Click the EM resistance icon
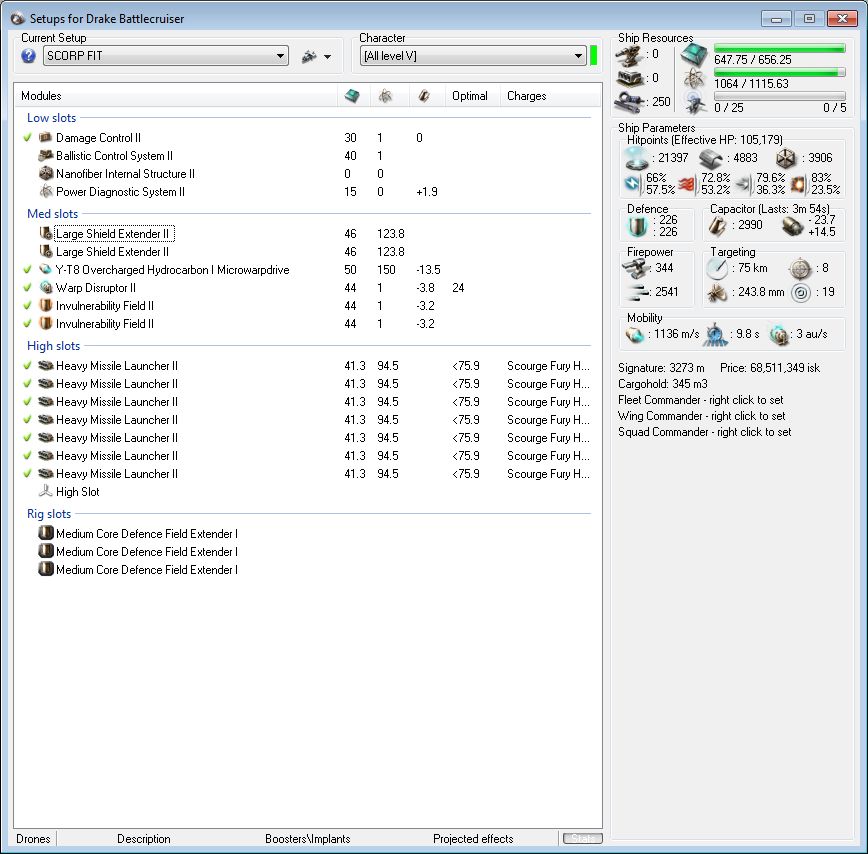868x854 pixels. pyautogui.click(x=632, y=183)
